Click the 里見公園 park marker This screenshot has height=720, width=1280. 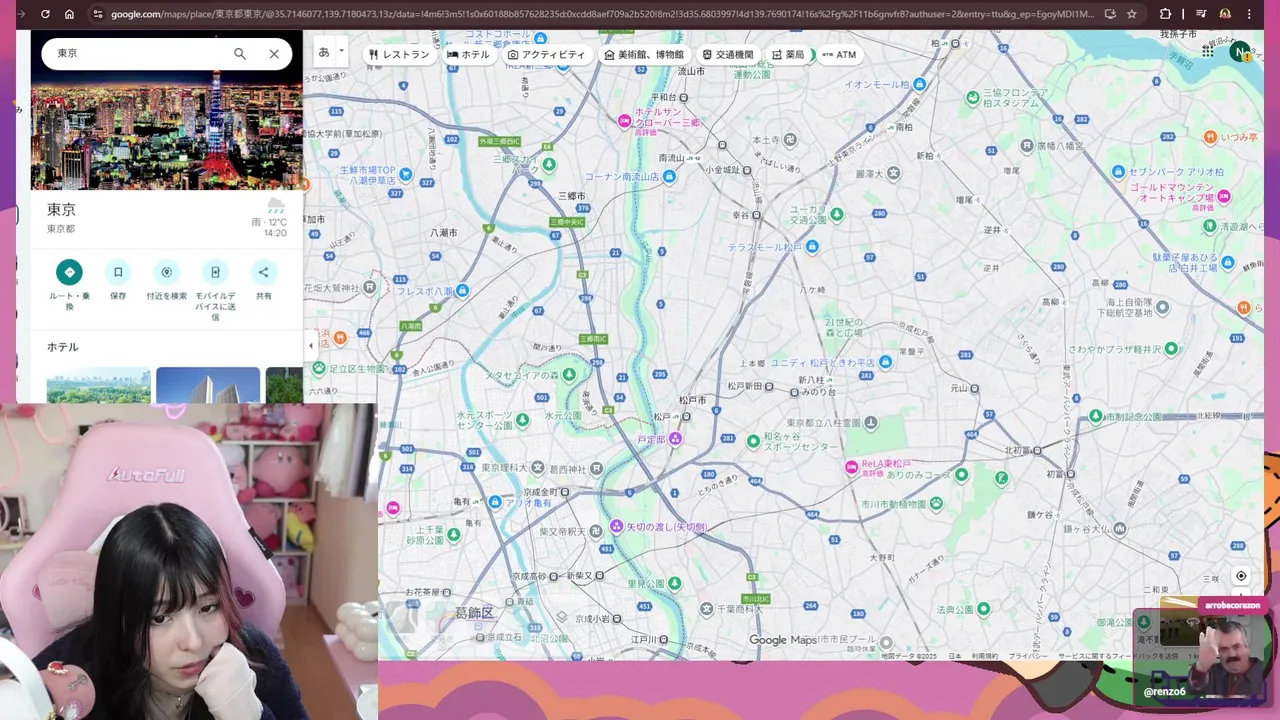[674, 583]
